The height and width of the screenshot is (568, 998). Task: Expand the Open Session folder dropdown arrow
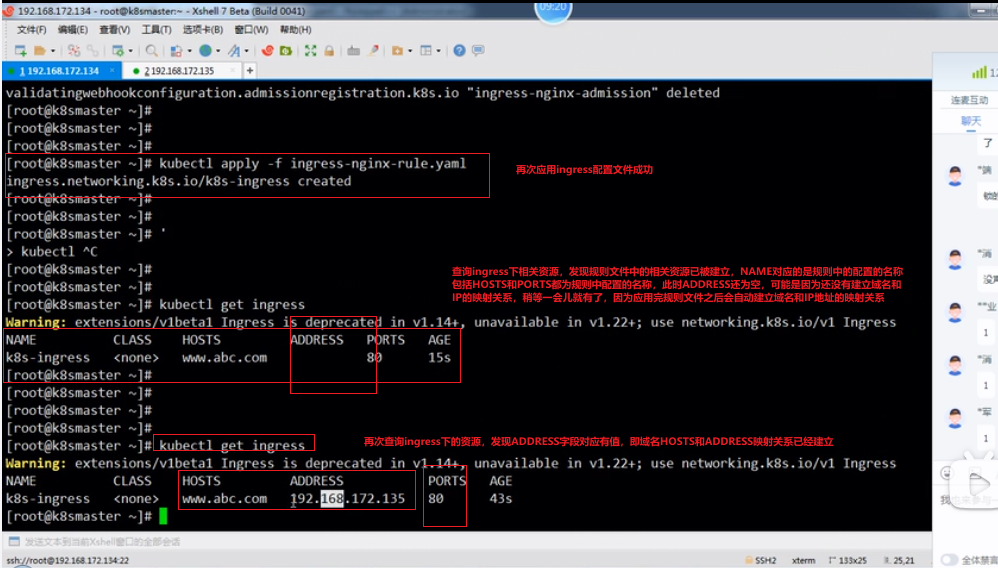(x=53, y=51)
